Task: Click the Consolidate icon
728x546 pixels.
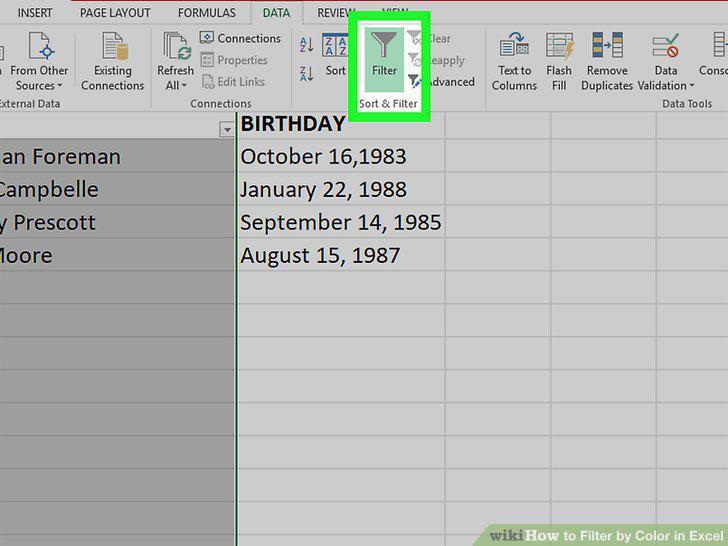Action: [x=721, y=46]
